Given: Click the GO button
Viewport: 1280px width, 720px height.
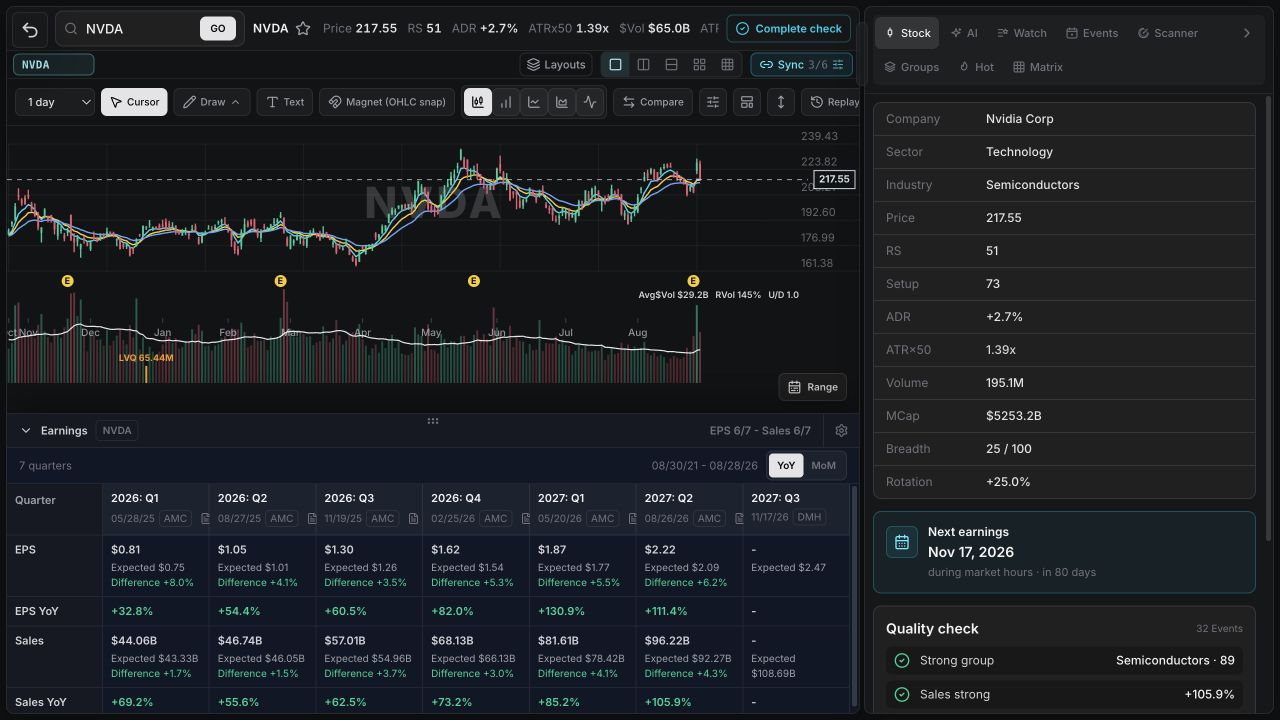Looking at the screenshot, I should tap(218, 29).
